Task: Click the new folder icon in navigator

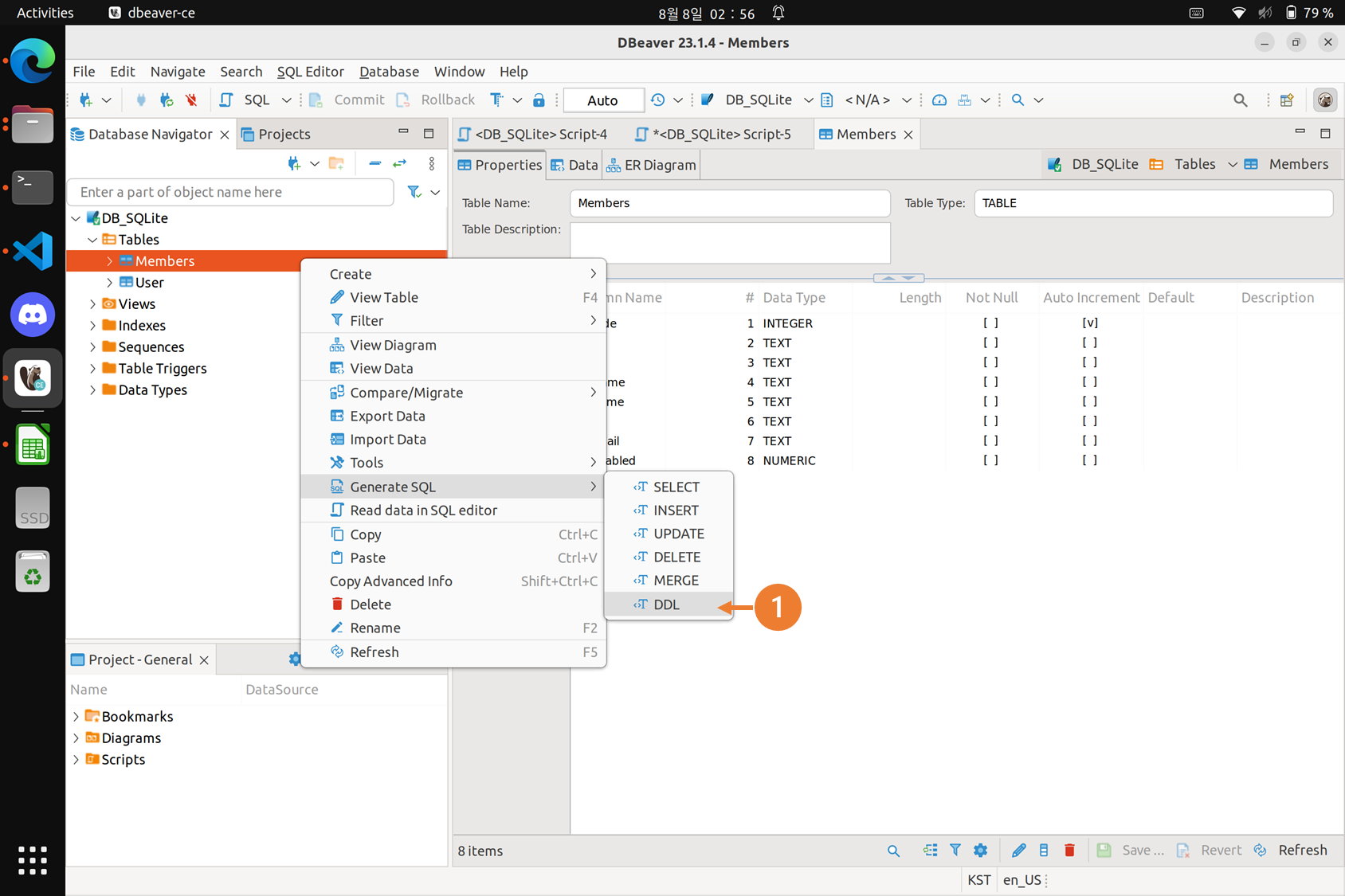Action: pos(336,163)
